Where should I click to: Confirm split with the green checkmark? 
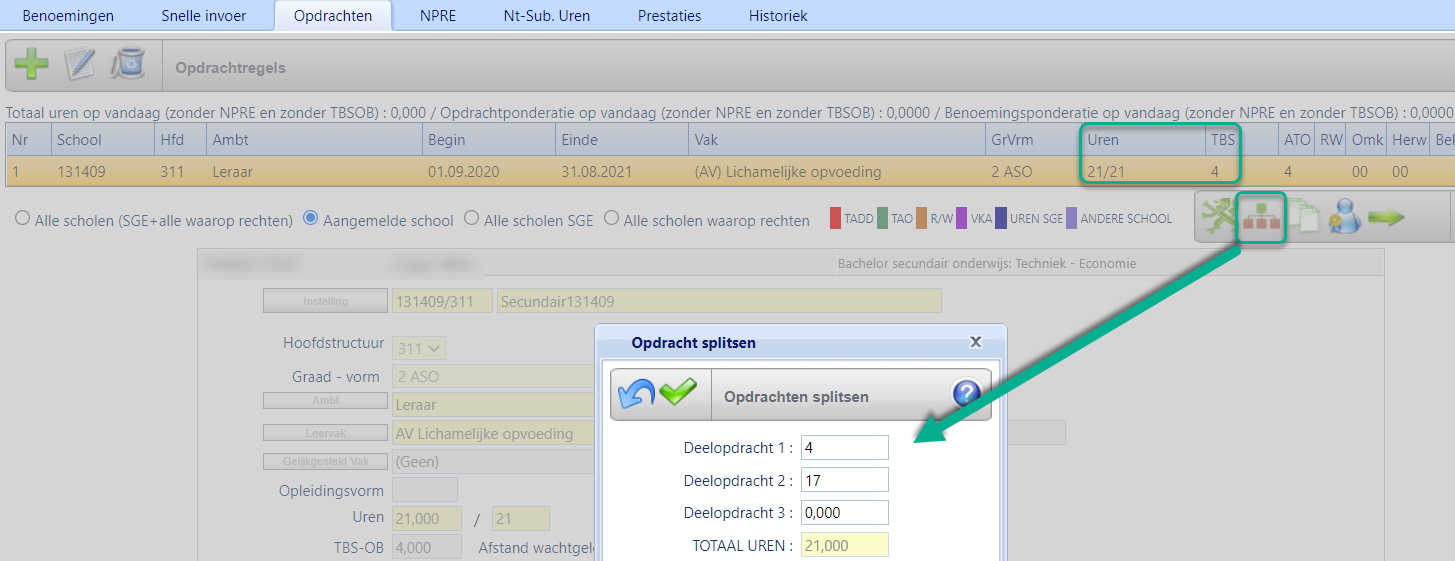point(677,394)
